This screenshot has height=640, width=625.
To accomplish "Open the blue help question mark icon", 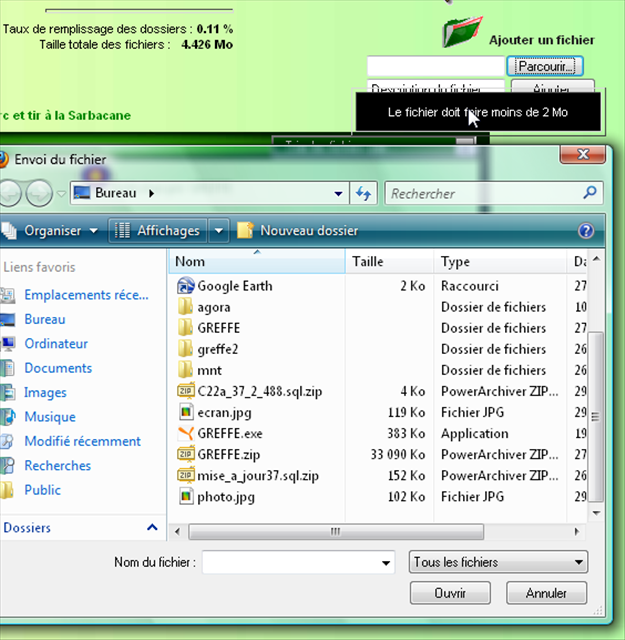I will pyautogui.click(x=586, y=231).
